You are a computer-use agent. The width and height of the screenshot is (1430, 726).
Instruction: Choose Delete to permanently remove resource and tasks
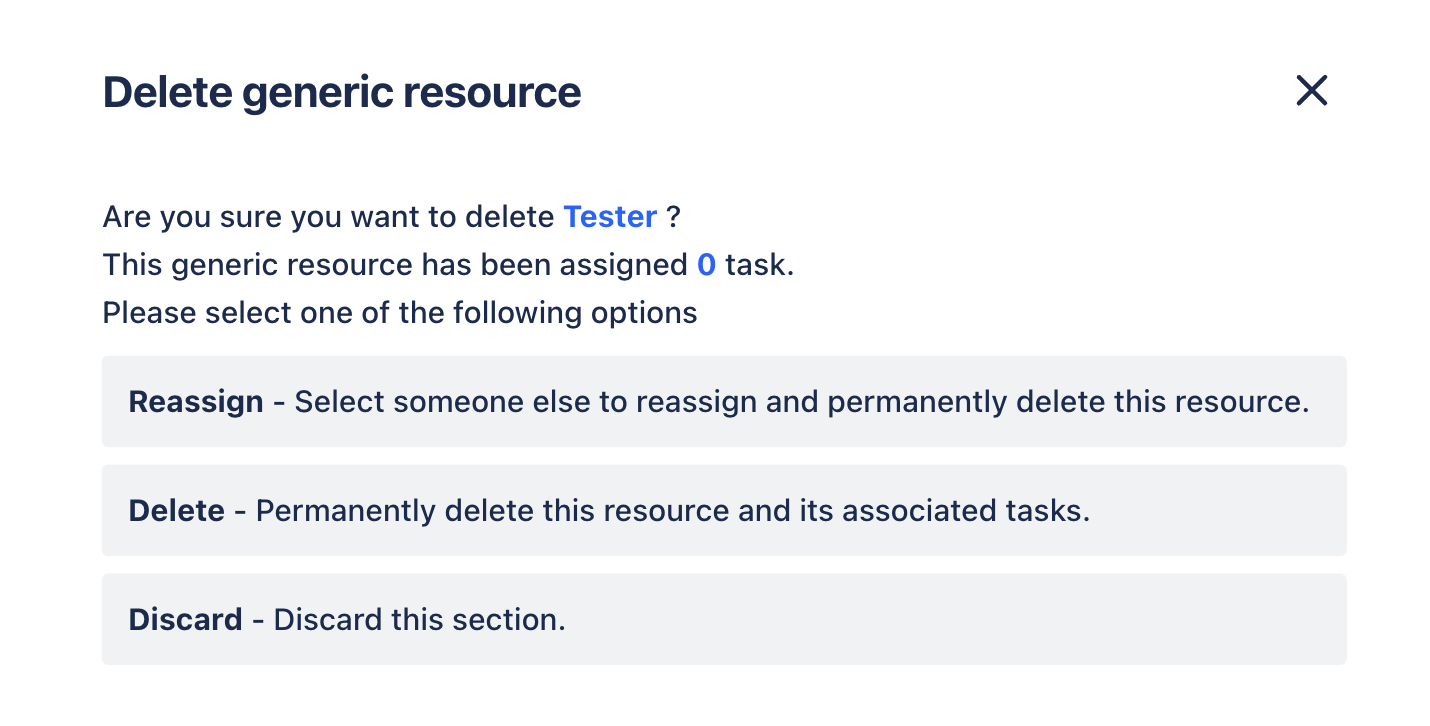[724, 510]
